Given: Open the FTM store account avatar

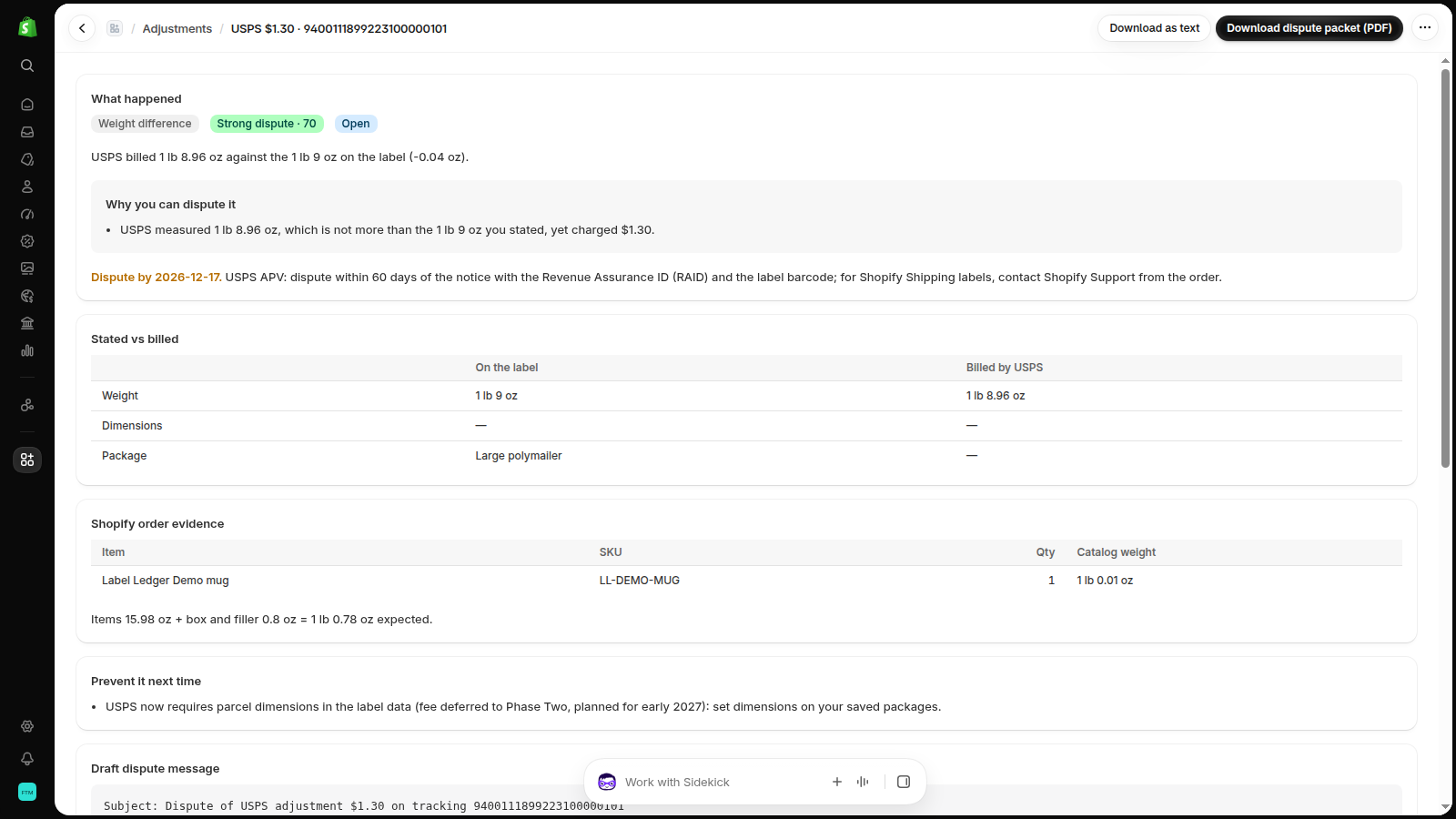Looking at the screenshot, I should pyautogui.click(x=27, y=792).
